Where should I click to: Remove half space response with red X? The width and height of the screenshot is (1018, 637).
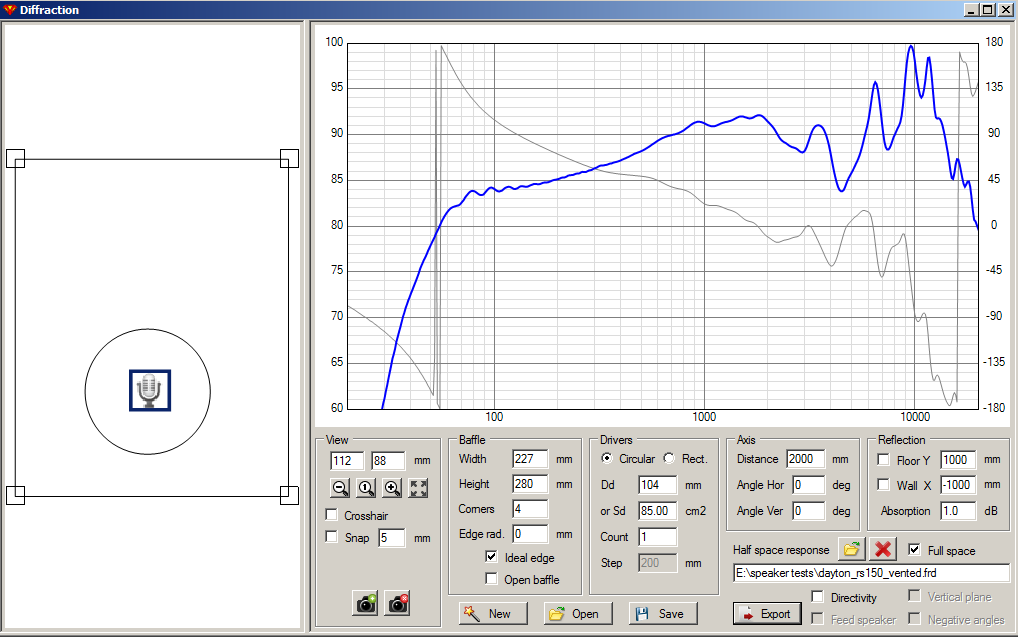coord(883,549)
